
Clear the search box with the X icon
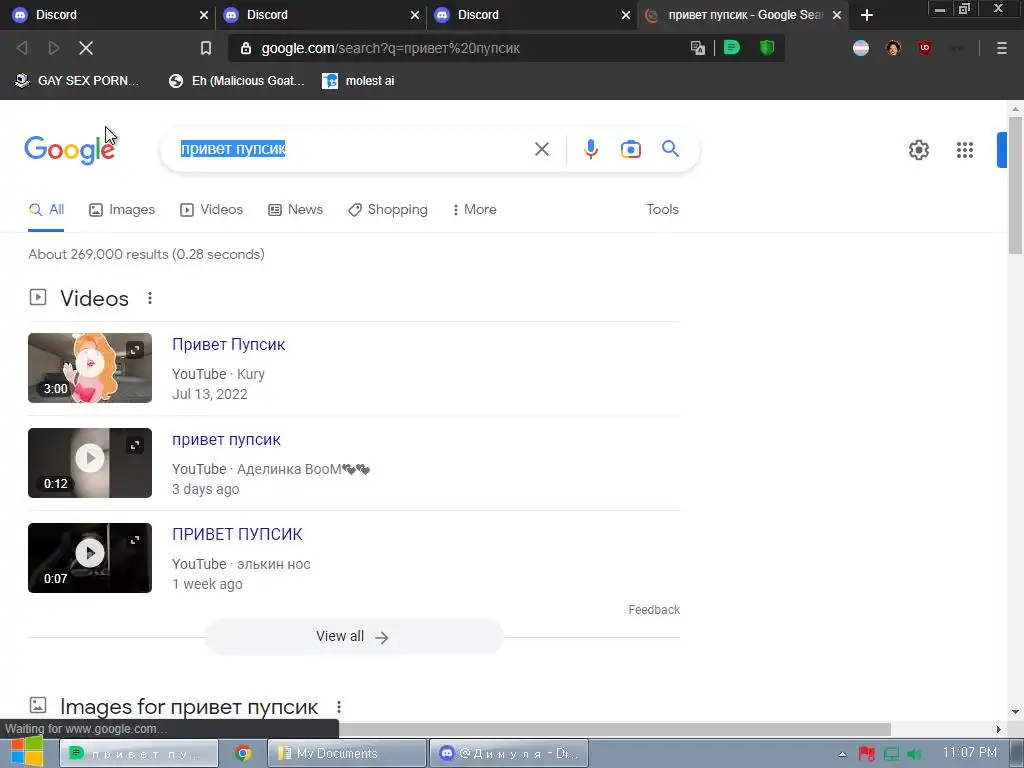click(541, 149)
